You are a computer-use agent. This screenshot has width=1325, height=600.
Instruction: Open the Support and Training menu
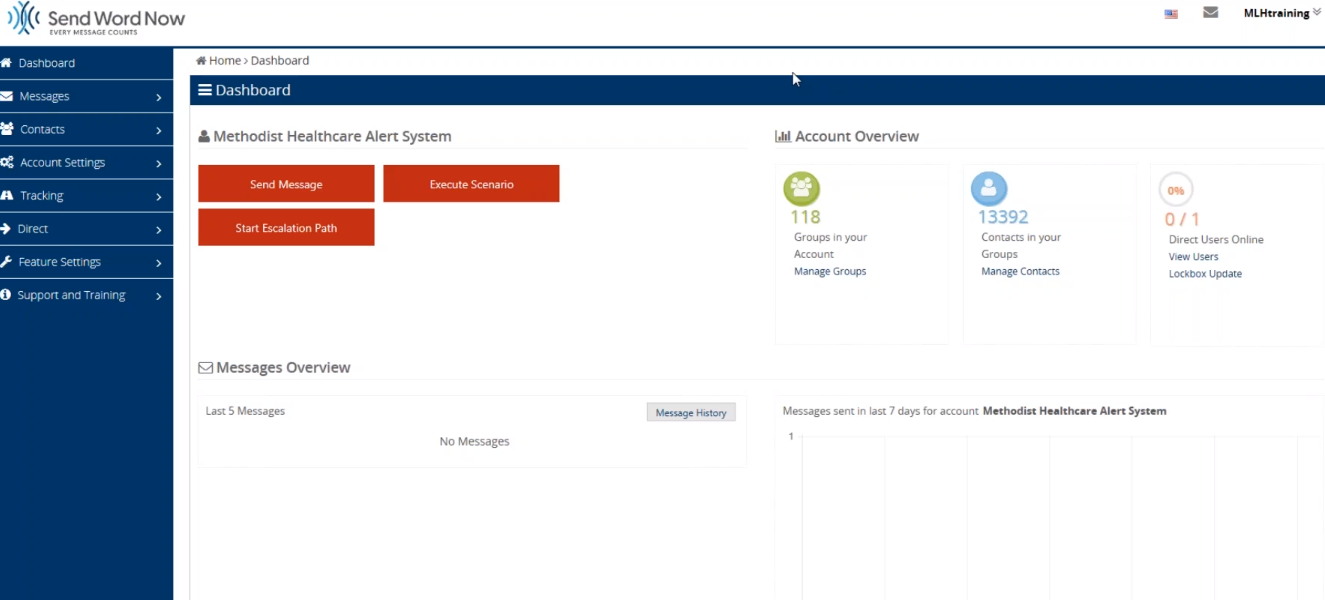tap(86, 295)
